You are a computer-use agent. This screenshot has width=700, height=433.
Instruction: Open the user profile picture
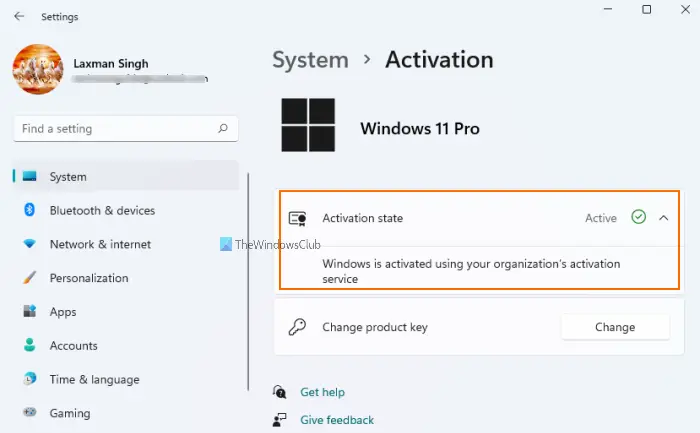coord(38,69)
